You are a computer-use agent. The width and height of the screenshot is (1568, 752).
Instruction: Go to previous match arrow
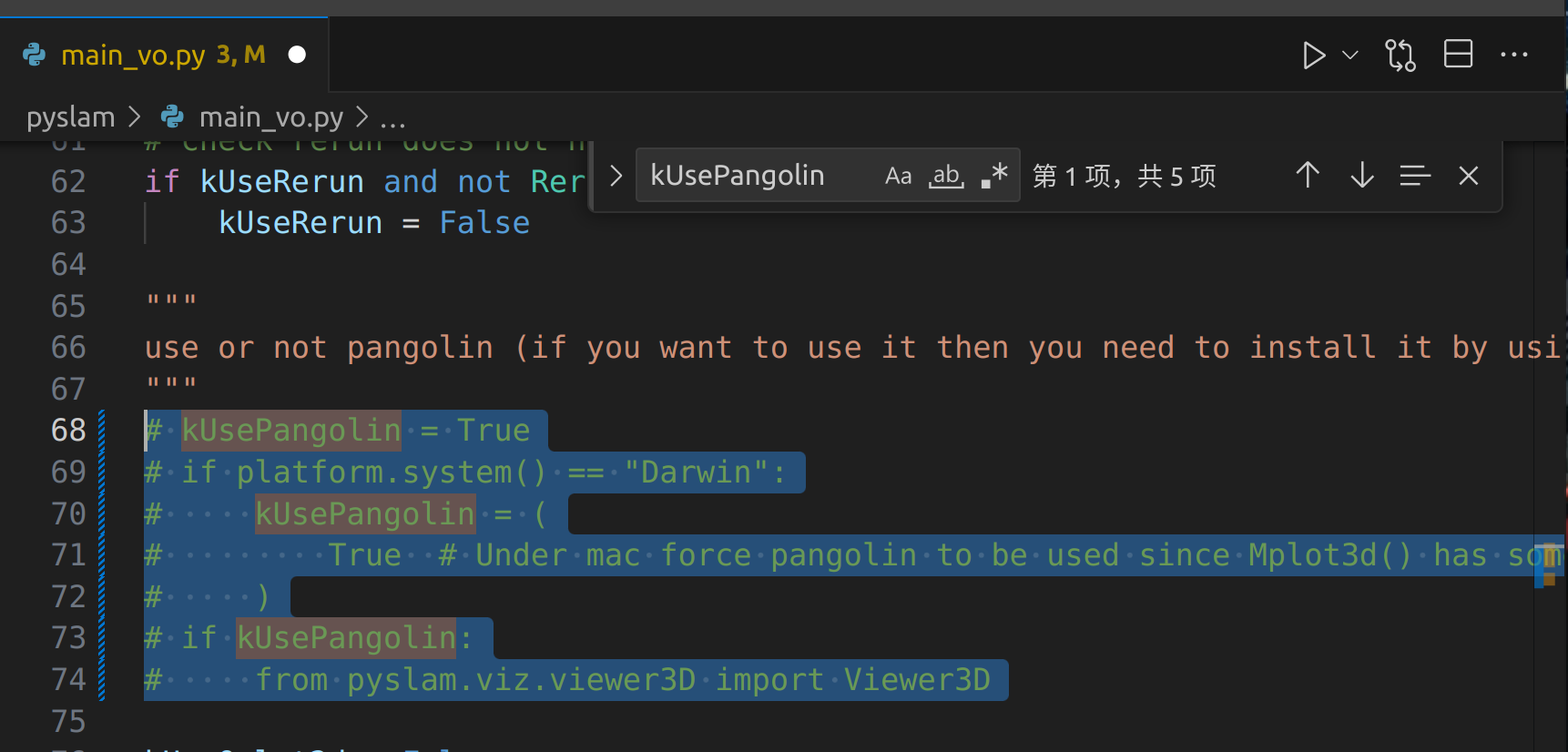[x=1308, y=175]
